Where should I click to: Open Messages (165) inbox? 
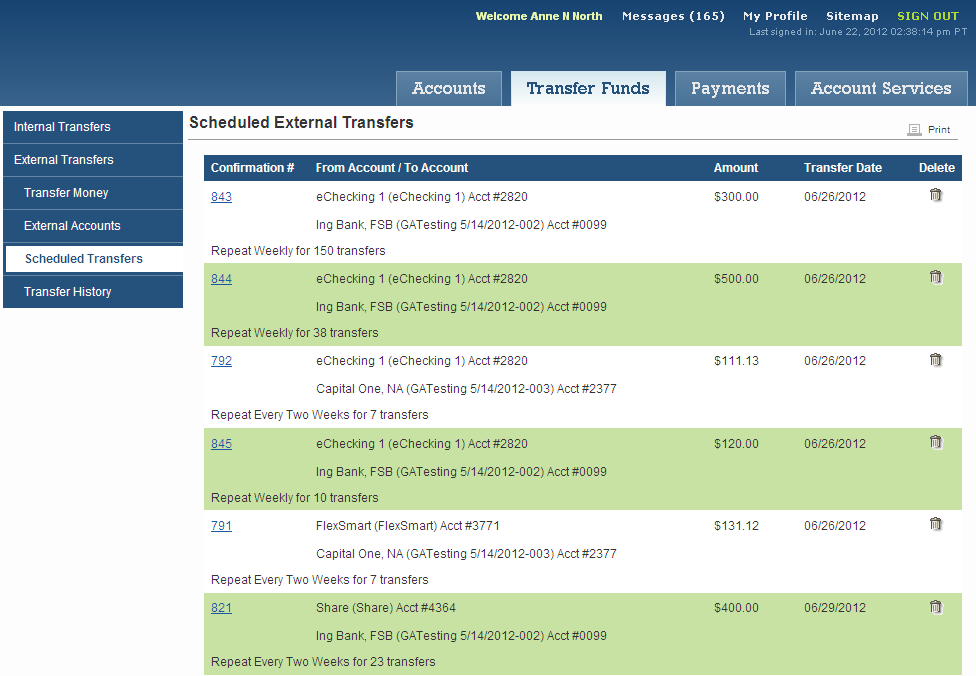pos(673,16)
